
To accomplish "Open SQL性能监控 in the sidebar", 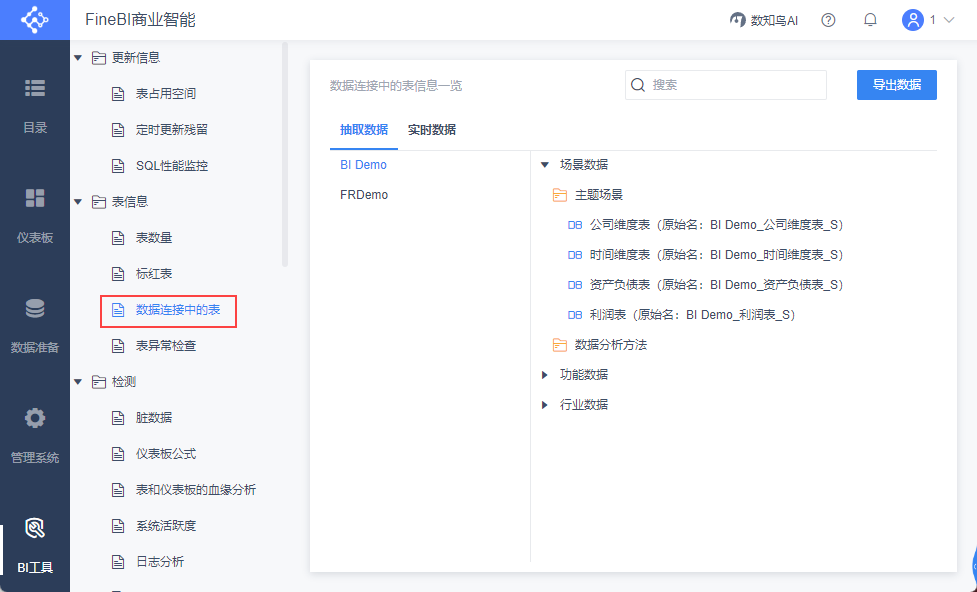I will tap(172, 166).
